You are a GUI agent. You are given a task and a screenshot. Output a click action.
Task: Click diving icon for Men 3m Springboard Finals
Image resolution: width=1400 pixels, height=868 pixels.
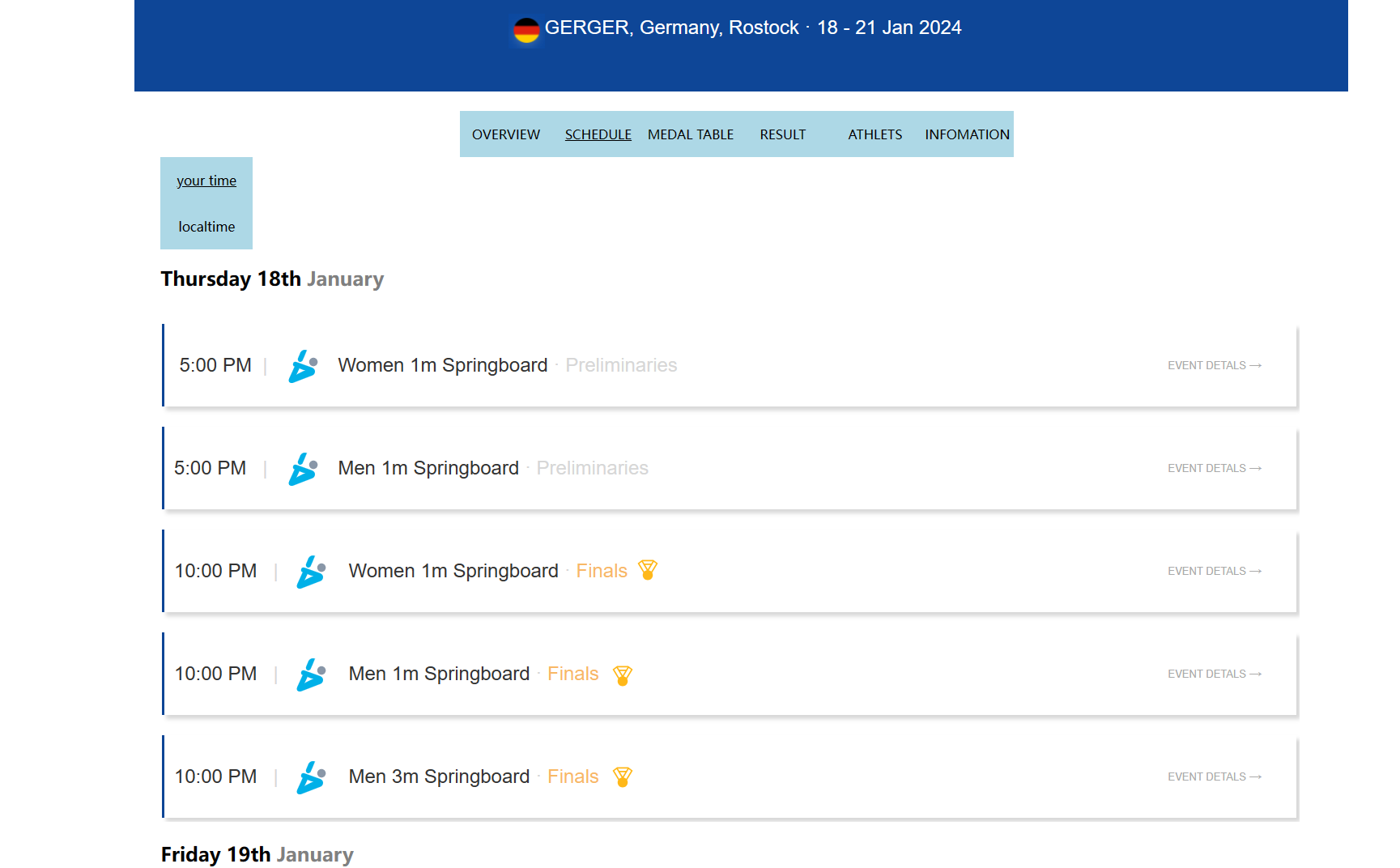click(311, 777)
